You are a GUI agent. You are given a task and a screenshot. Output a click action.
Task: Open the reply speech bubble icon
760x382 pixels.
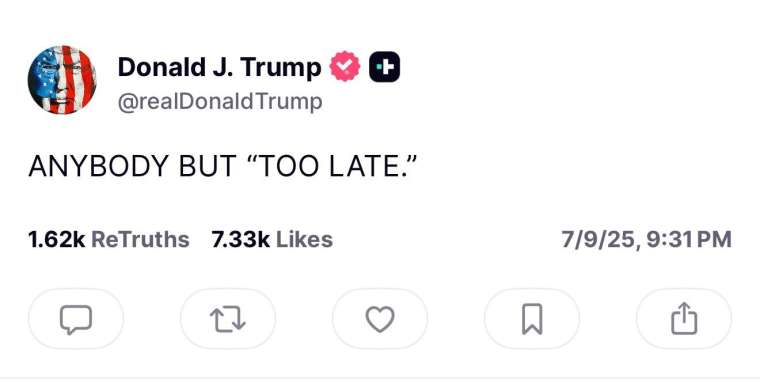(x=76, y=319)
